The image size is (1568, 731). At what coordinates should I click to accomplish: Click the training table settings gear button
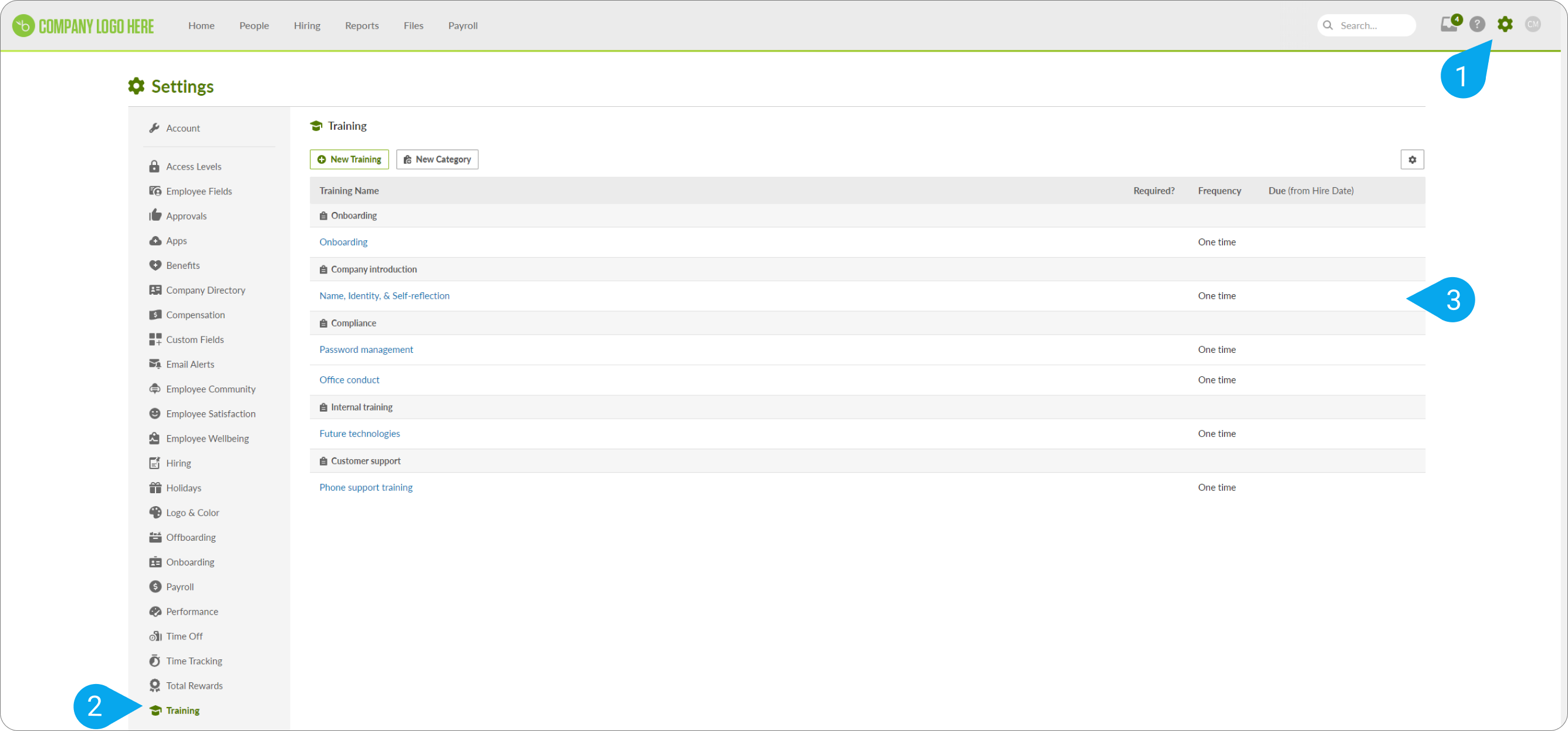click(1412, 160)
